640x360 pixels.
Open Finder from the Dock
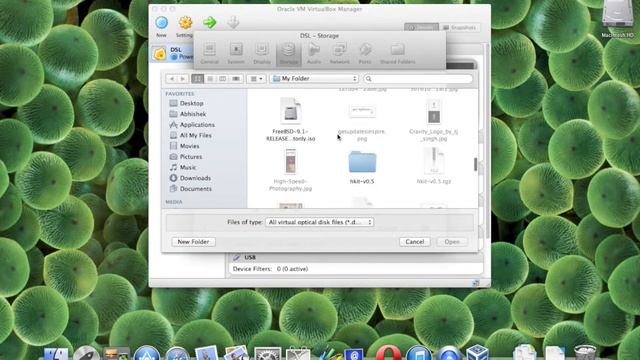[56, 353]
